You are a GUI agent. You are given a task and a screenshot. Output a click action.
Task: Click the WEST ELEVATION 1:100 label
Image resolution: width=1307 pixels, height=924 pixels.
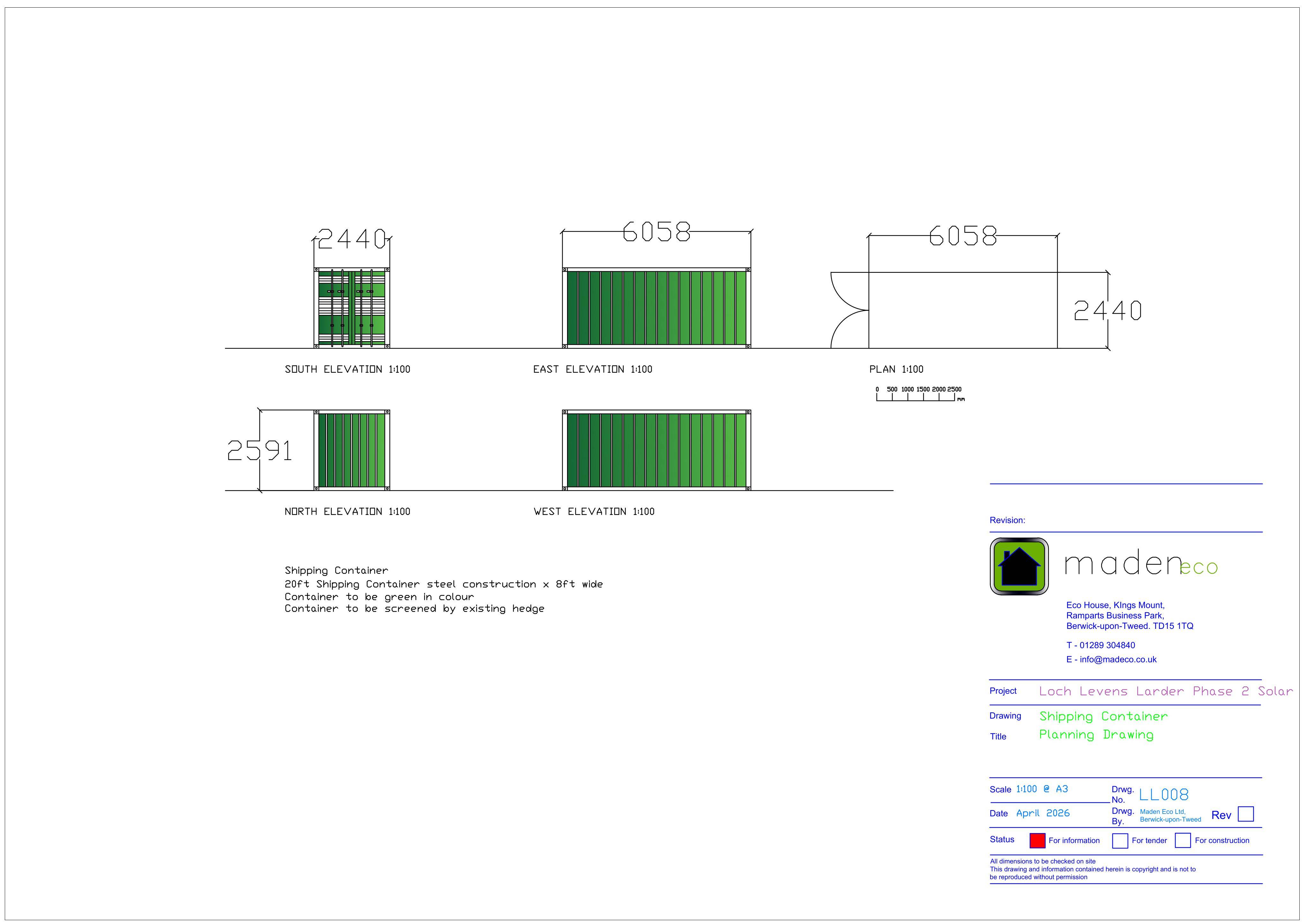click(x=594, y=511)
